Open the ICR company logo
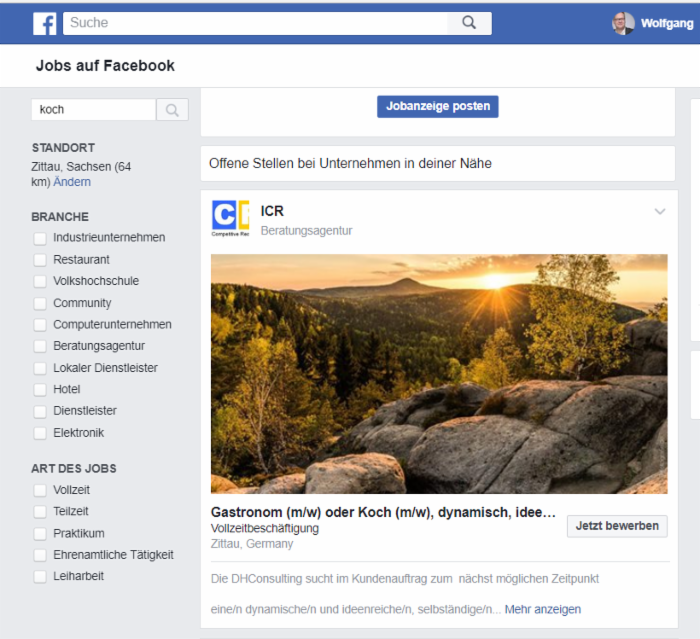The height and width of the screenshot is (639, 700). coord(230,219)
